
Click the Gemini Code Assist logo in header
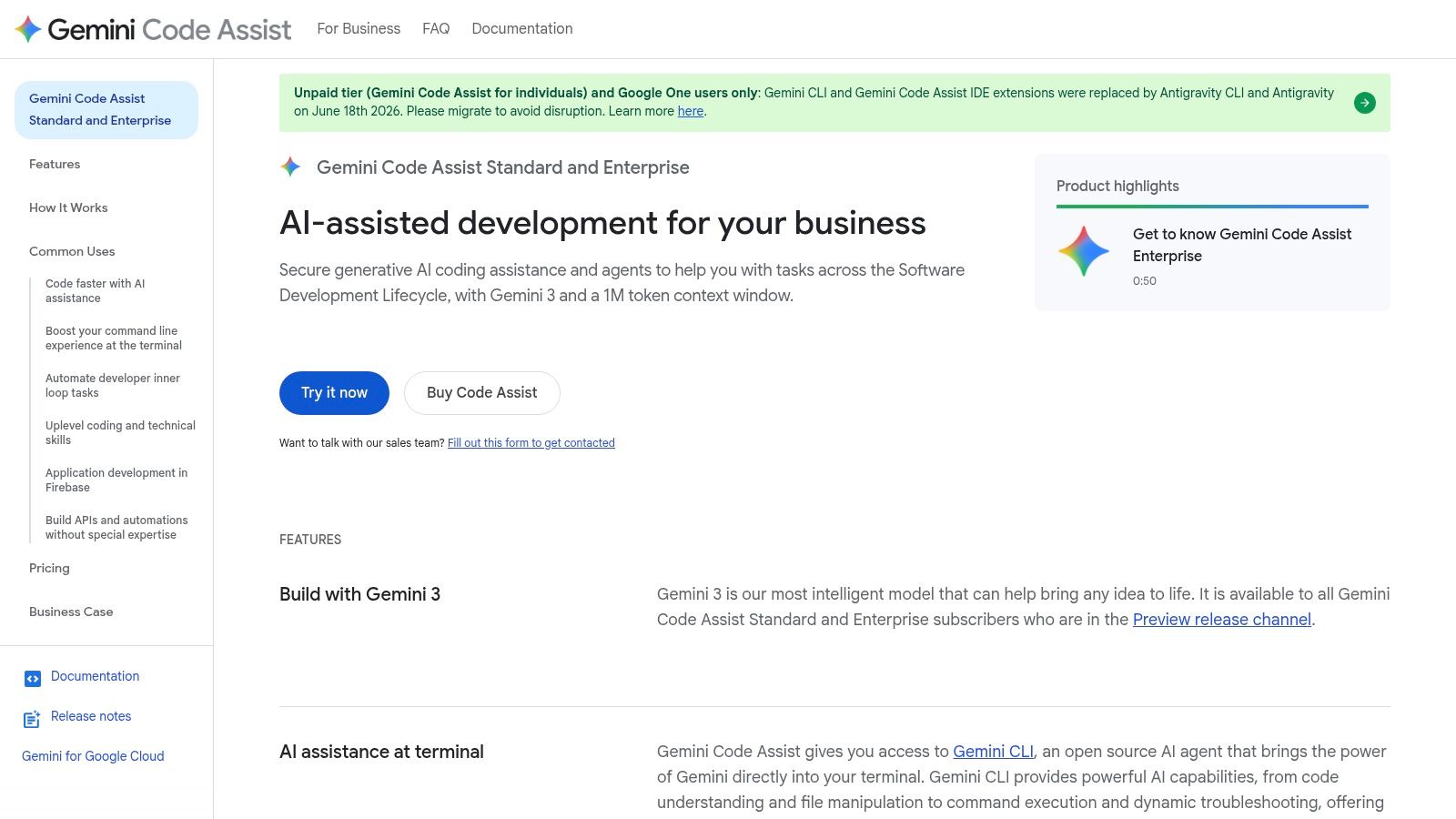[153, 29]
